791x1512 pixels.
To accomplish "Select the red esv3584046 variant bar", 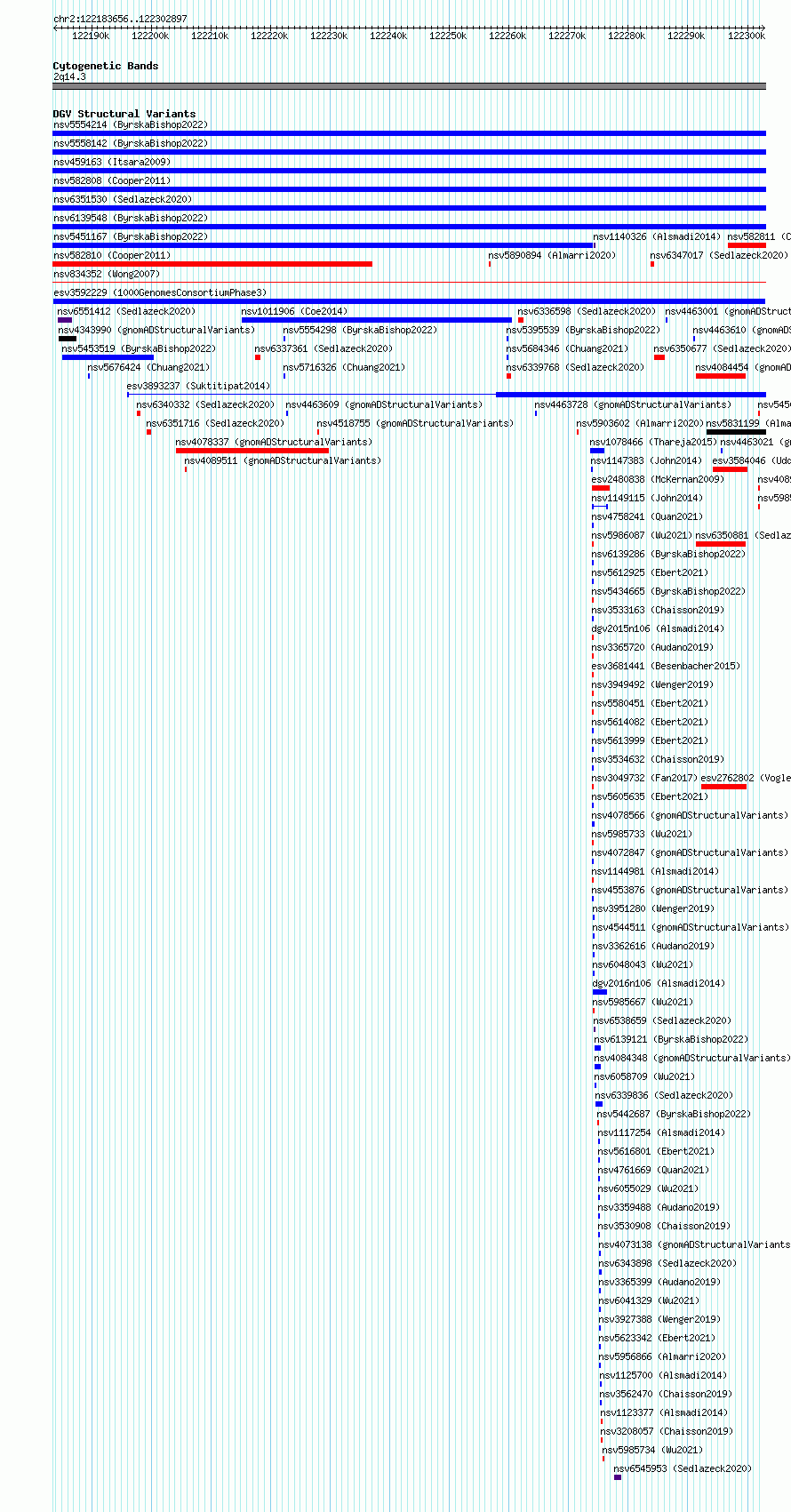I will click(x=730, y=469).
